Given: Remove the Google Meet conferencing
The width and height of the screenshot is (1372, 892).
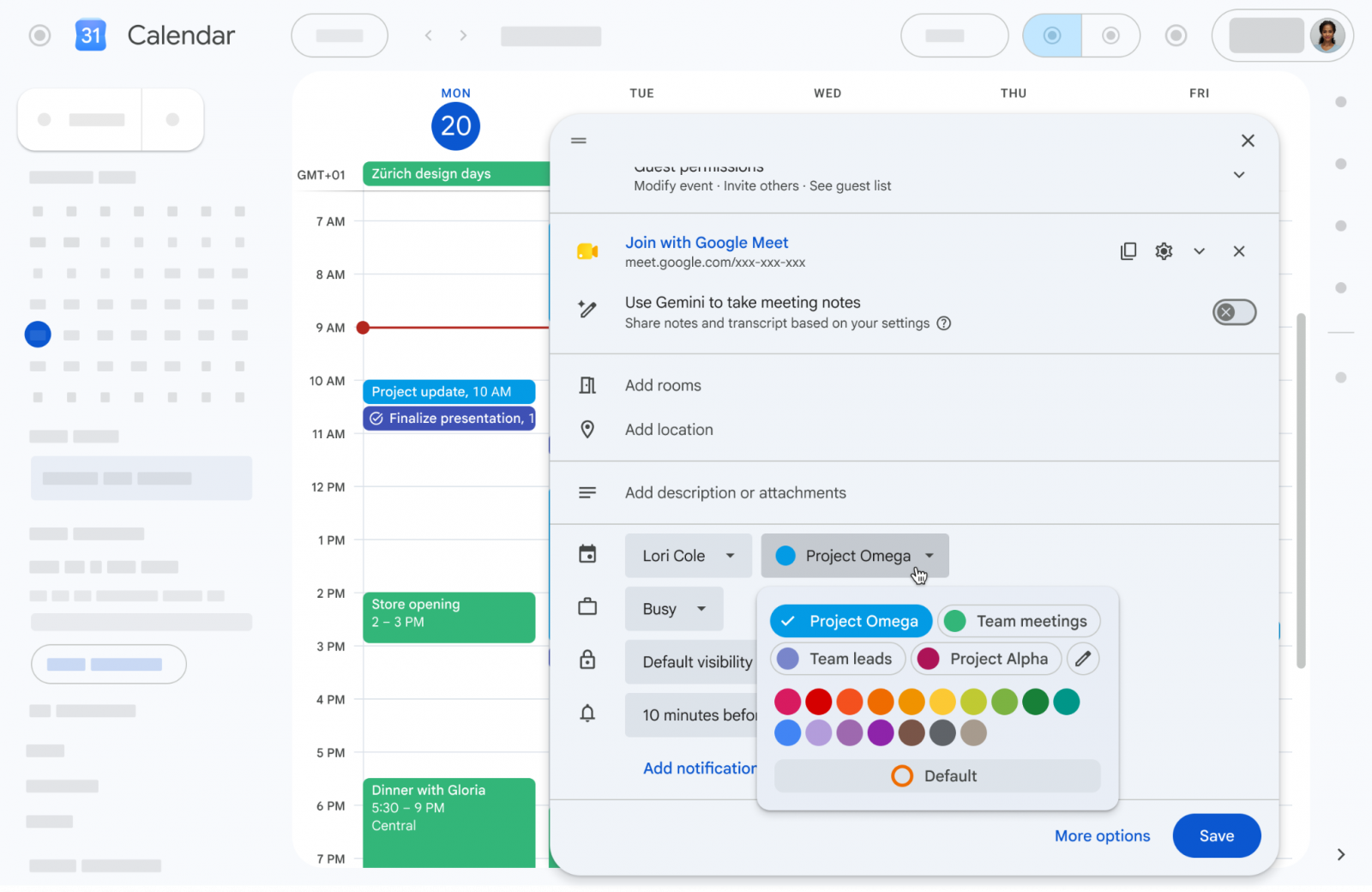Looking at the screenshot, I should click(1239, 251).
